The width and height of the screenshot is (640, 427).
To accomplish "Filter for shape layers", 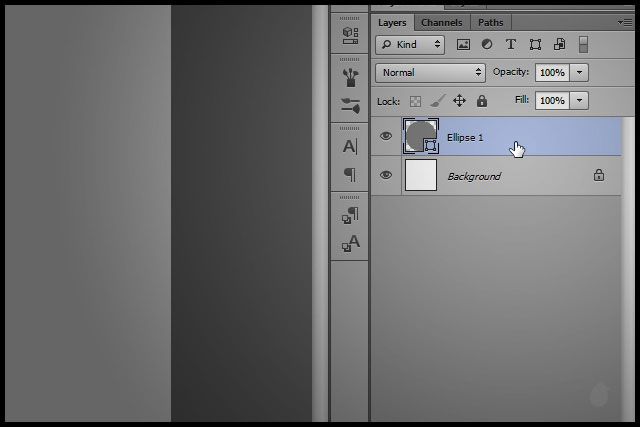I will (x=535, y=45).
